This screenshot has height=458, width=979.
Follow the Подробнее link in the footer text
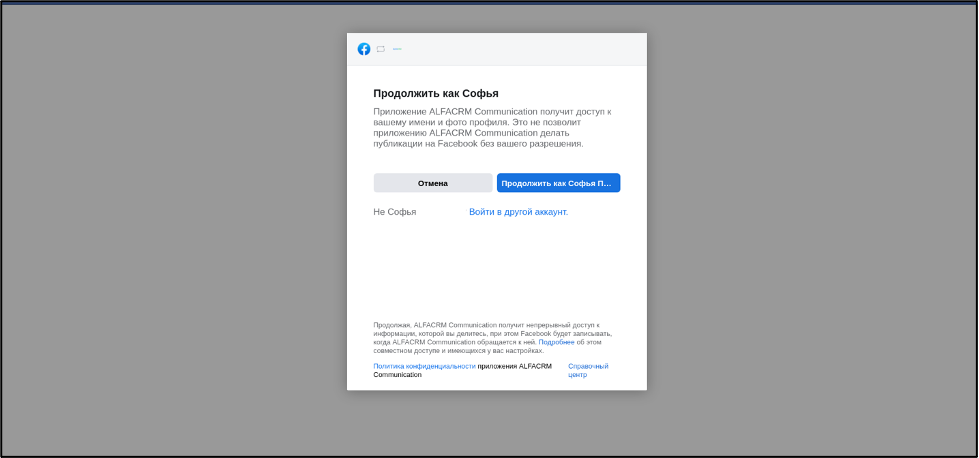click(x=556, y=342)
